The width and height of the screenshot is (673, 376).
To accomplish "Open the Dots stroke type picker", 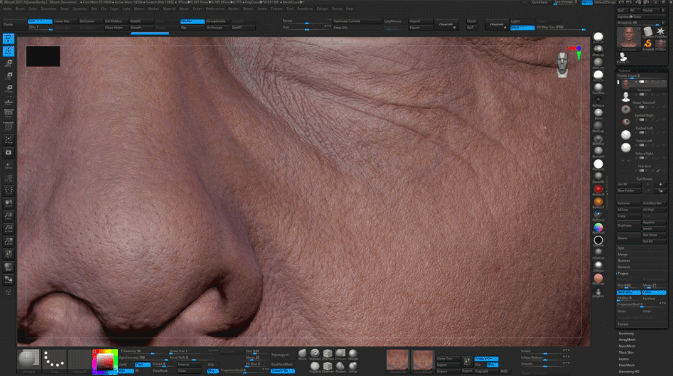I will click(54, 360).
